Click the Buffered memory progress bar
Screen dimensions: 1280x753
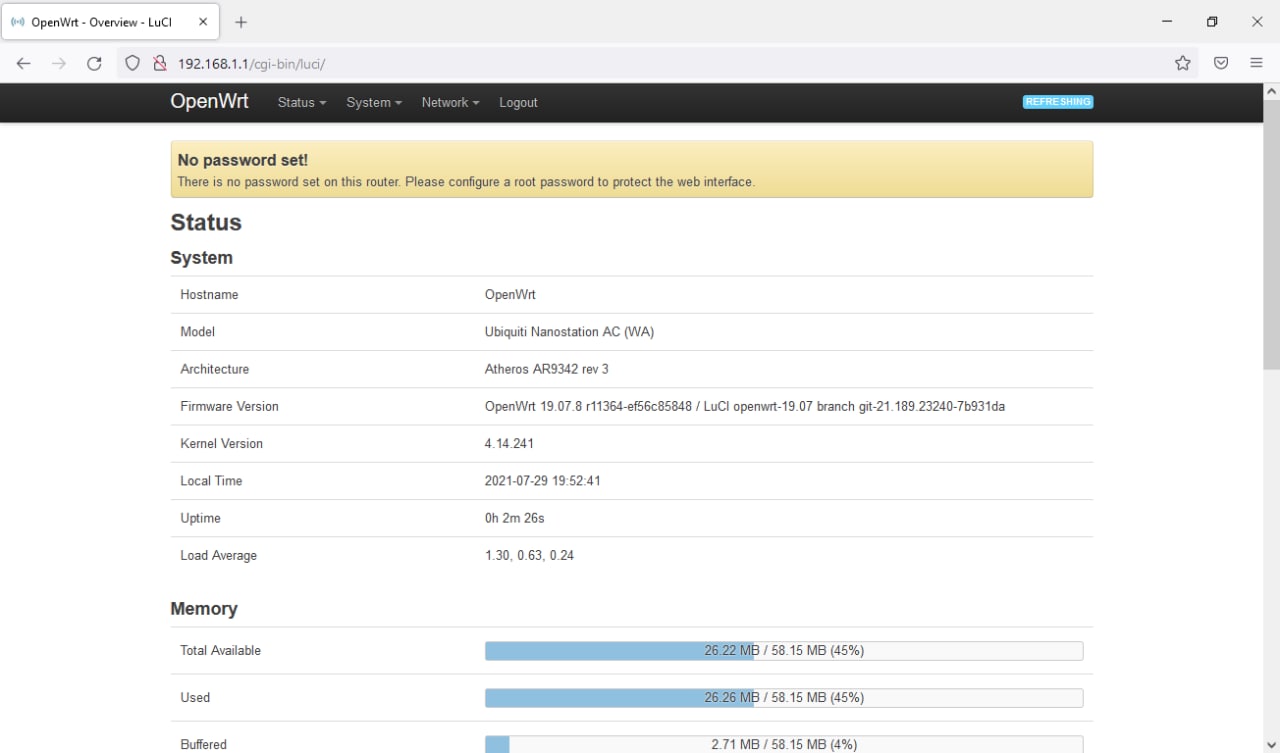784,745
